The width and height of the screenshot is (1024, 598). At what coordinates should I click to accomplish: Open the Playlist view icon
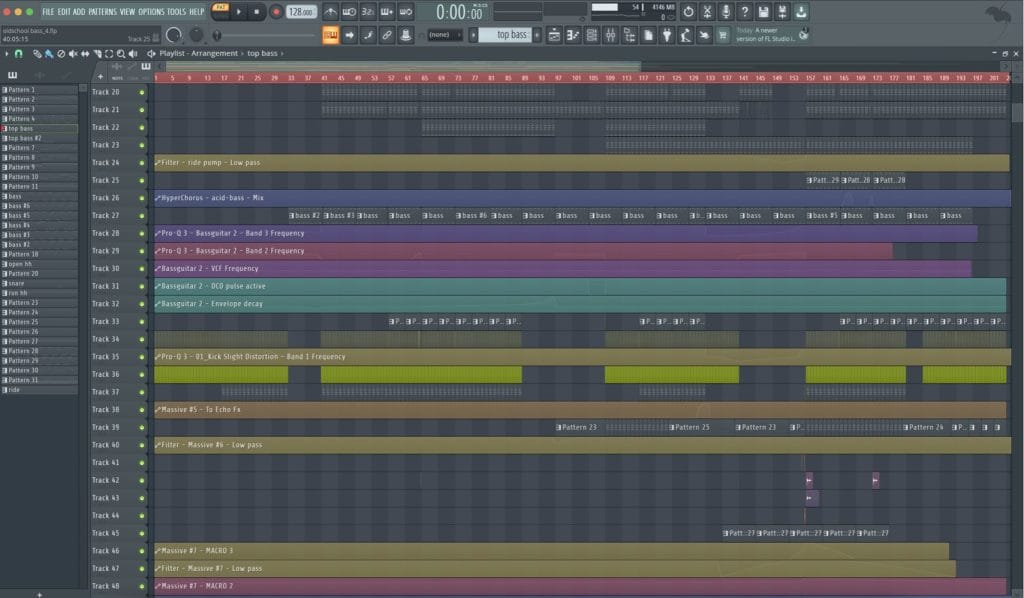(554, 35)
